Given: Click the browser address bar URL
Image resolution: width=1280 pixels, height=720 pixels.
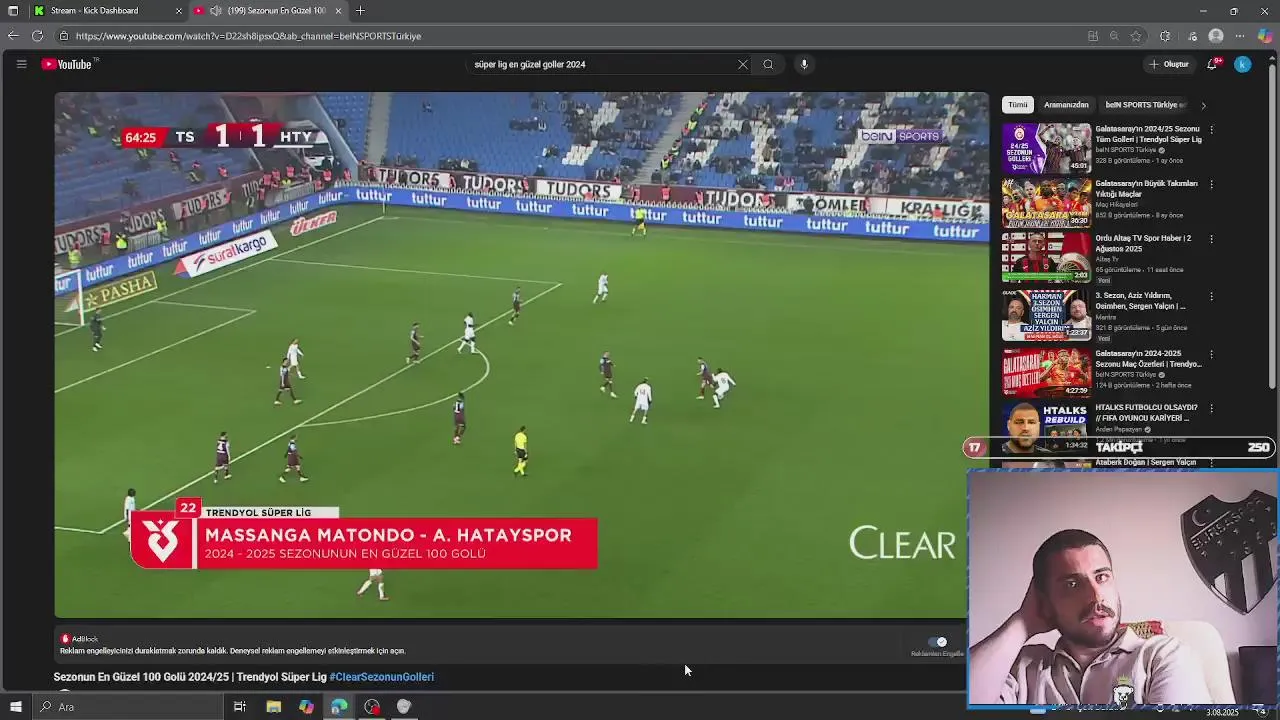Looking at the screenshot, I should pos(248,36).
